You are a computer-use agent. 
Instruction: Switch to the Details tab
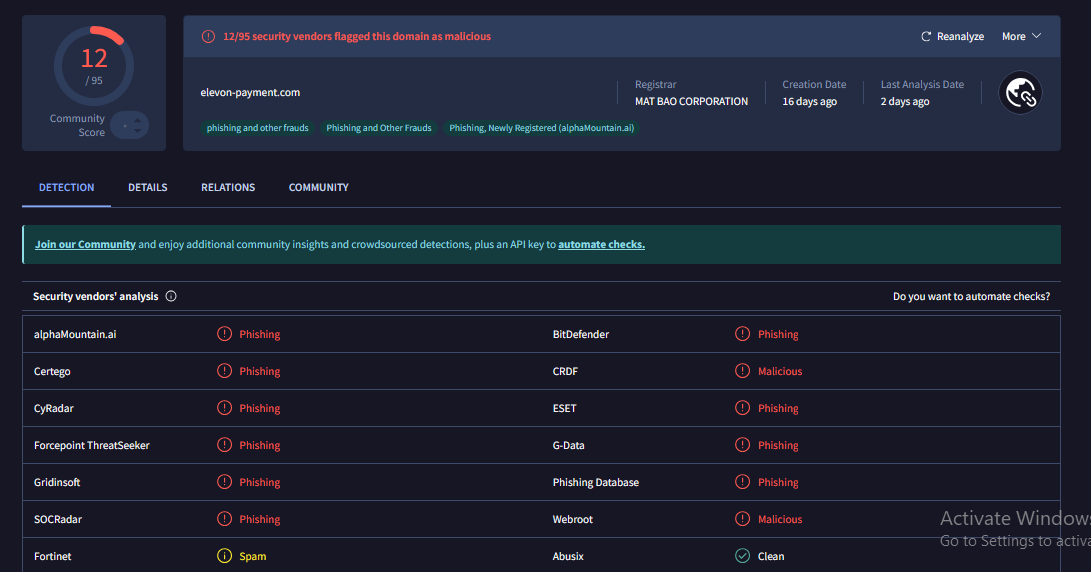pos(147,187)
